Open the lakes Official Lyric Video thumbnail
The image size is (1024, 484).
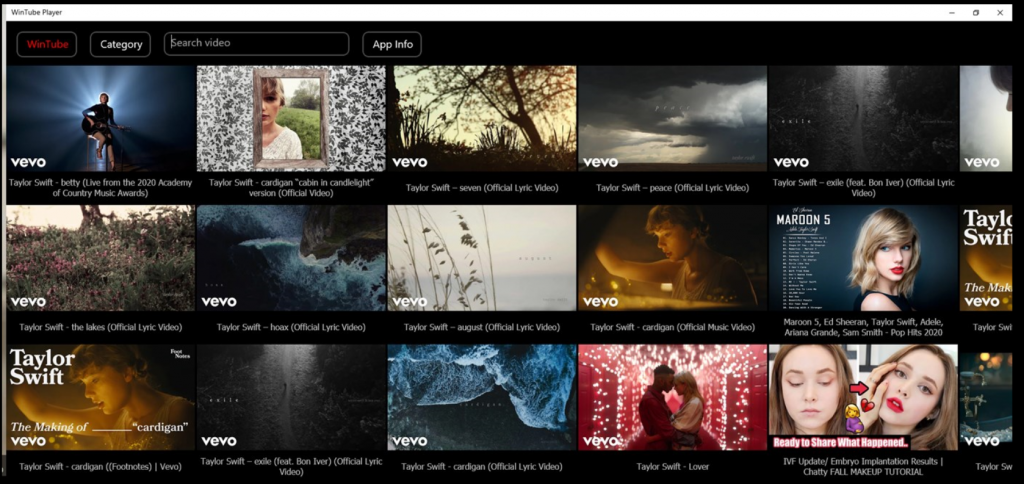pos(101,258)
